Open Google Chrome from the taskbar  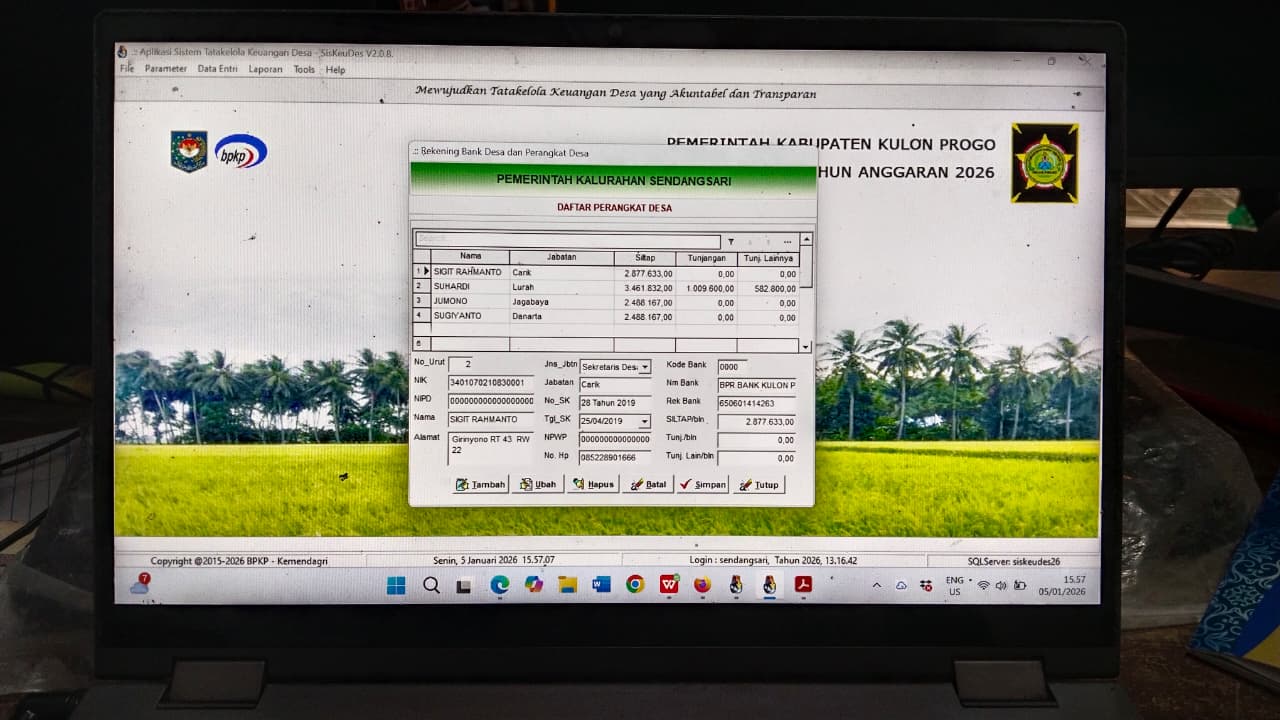pyautogui.click(x=635, y=585)
